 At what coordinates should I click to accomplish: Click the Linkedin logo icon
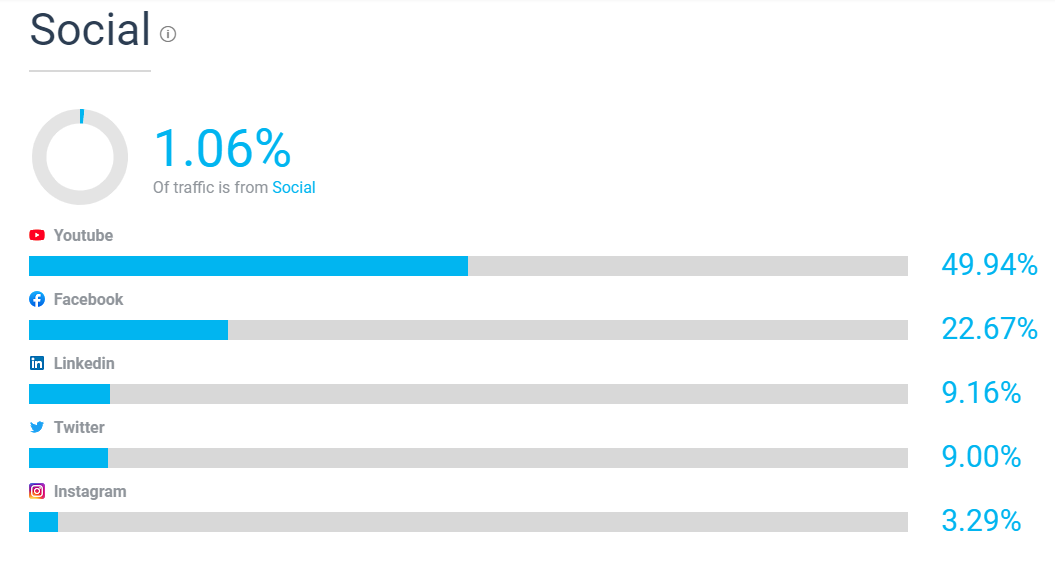click(37, 363)
